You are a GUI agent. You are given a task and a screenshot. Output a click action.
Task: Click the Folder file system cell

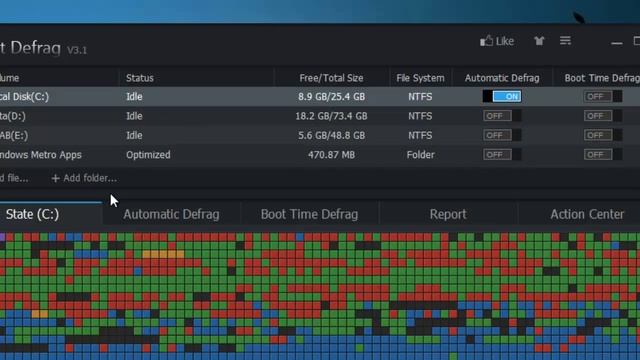tap(420, 155)
